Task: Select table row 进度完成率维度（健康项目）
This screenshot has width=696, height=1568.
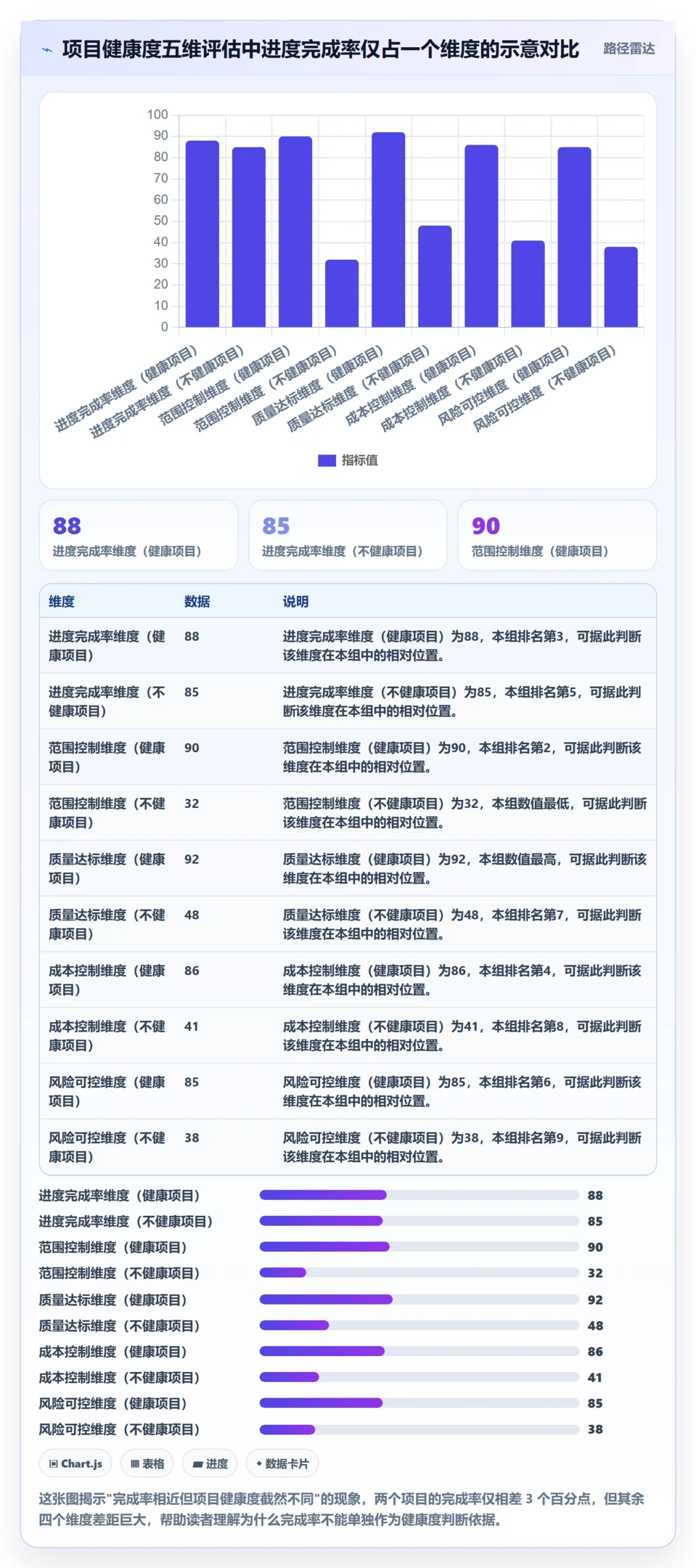Action: 348,646
